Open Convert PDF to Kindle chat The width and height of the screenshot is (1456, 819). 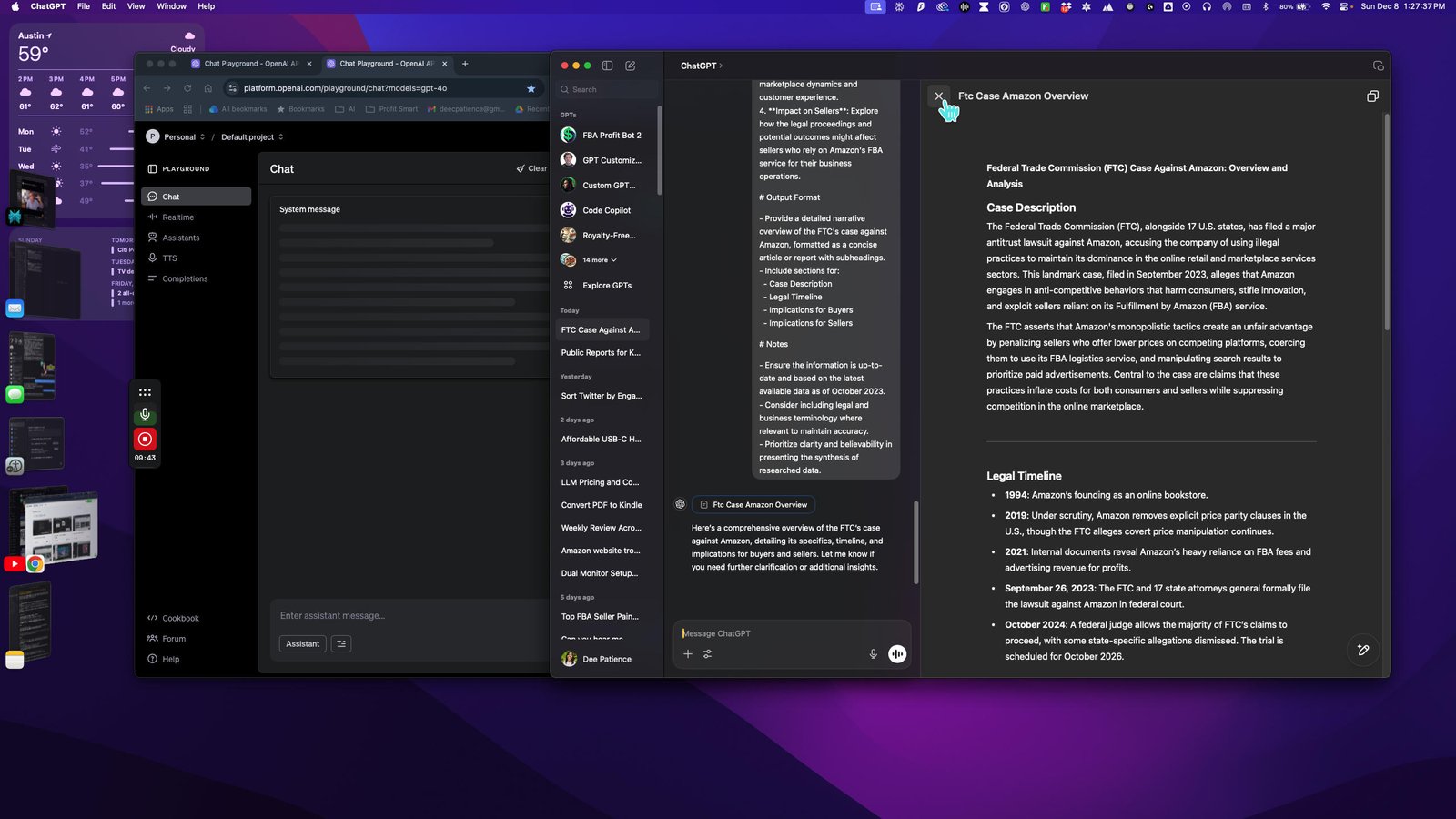(602, 505)
